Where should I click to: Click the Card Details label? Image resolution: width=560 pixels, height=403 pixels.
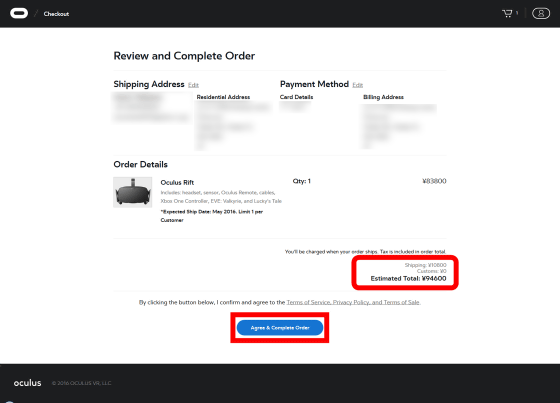pyautogui.click(x=296, y=97)
